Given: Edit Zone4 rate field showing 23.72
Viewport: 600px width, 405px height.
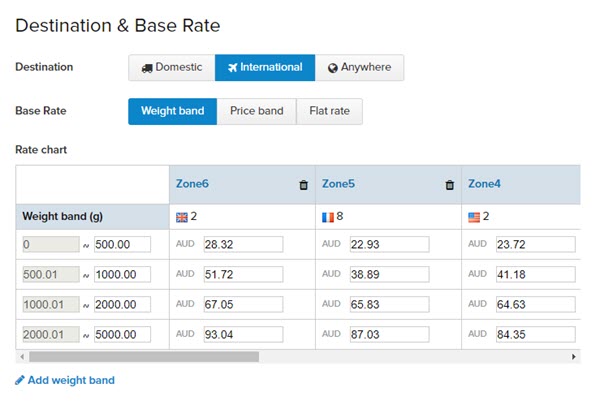Looking at the screenshot, I should pos(536,244).
